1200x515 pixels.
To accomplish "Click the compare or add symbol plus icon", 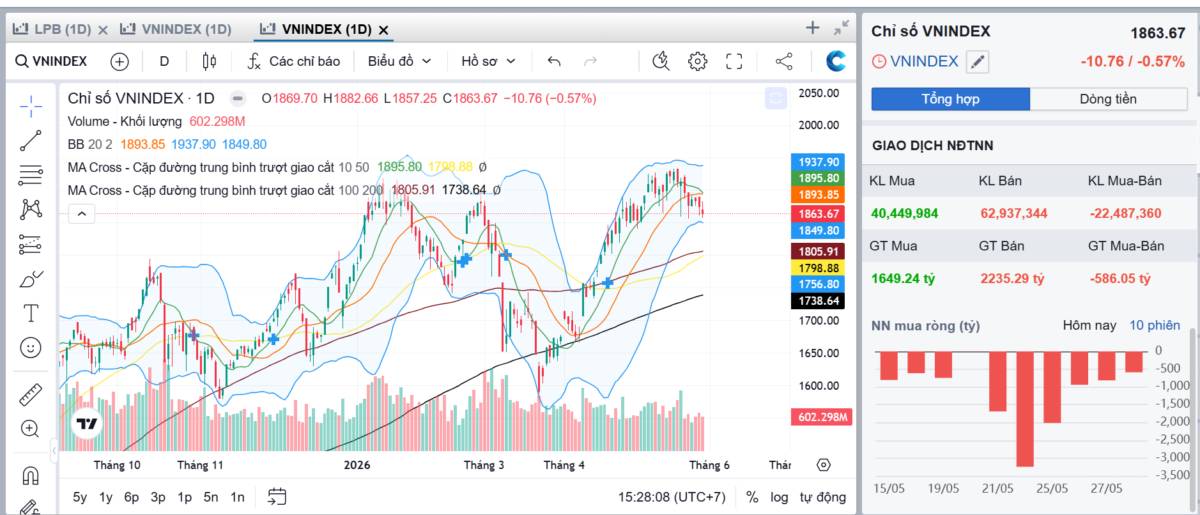I will (120, 61).
